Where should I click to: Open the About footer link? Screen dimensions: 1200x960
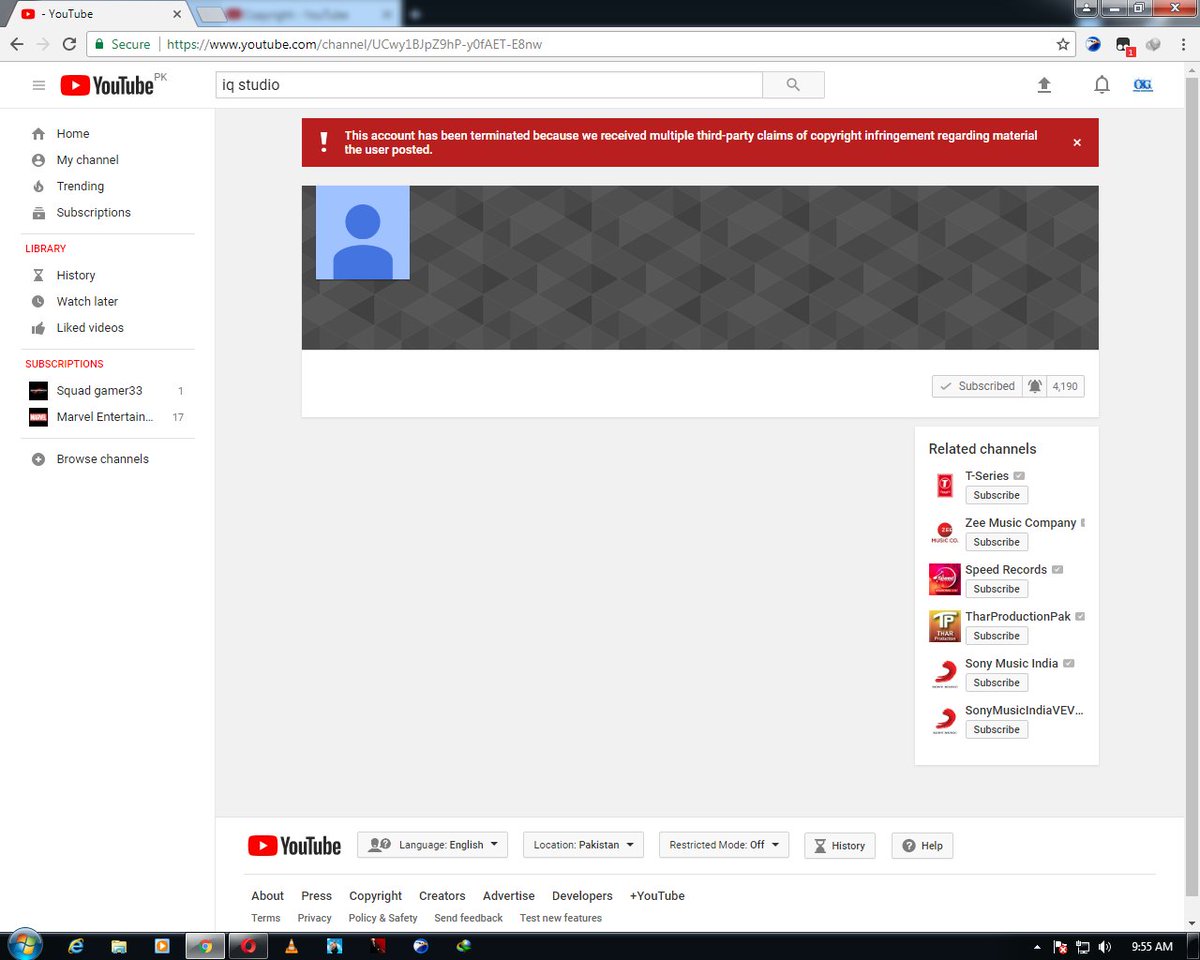point(268,896)
